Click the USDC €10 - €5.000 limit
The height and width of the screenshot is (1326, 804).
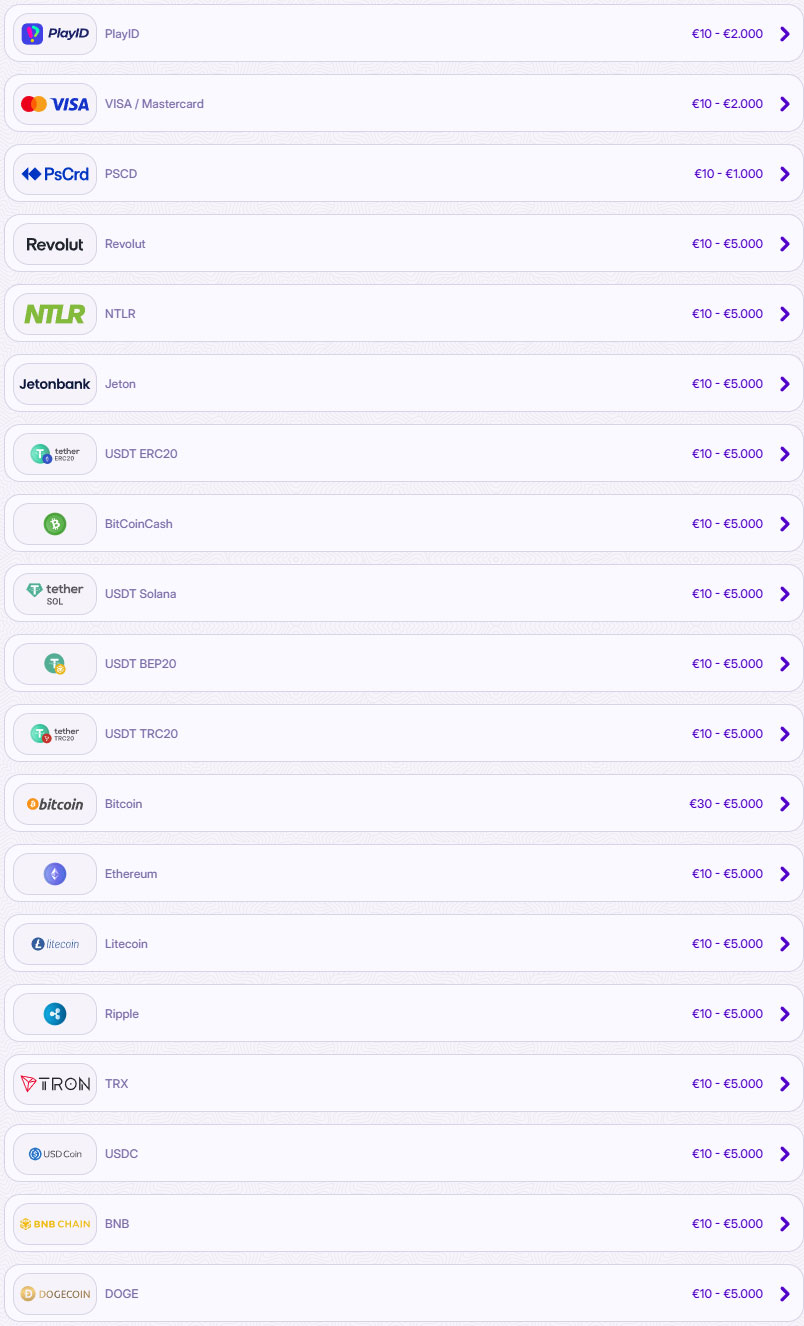point(727,1154)
